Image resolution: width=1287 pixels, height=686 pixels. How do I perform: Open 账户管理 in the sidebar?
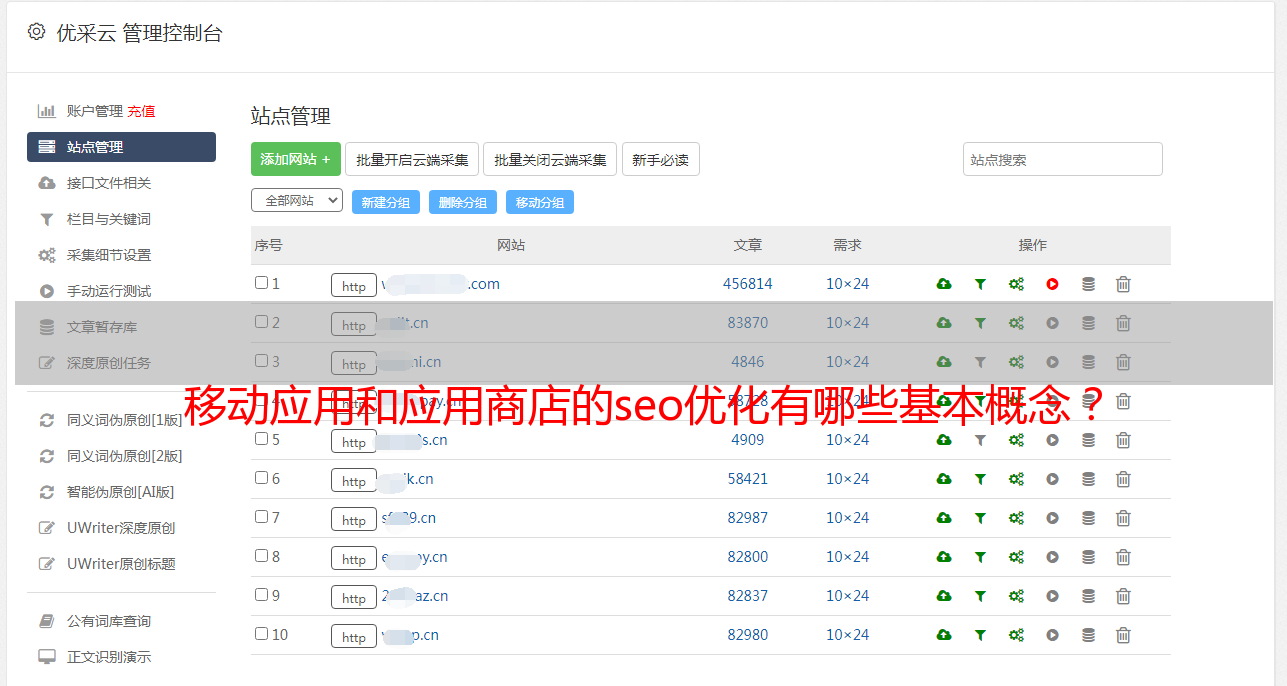tap(95, 111)
